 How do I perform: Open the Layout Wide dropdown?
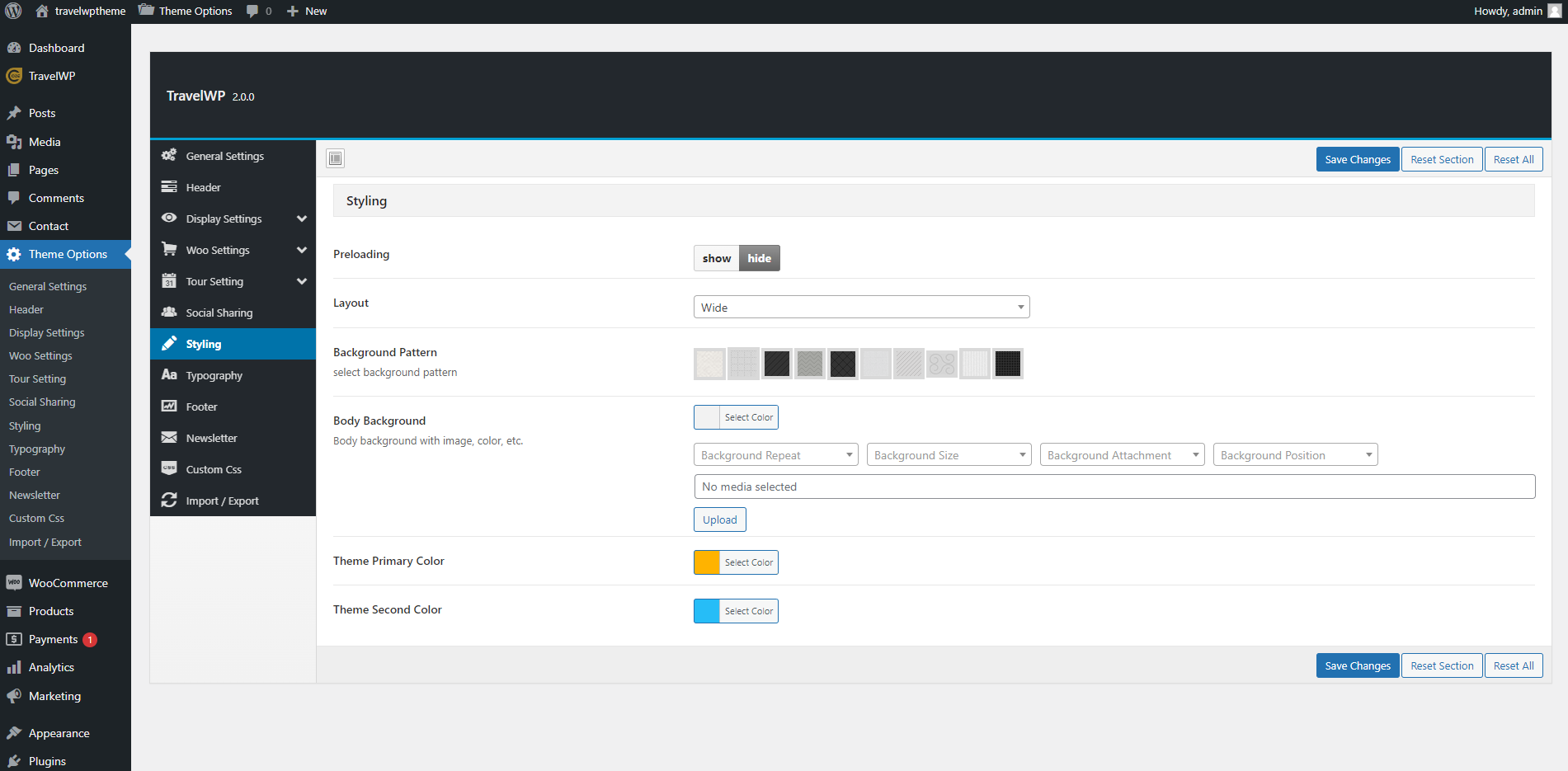861,307
